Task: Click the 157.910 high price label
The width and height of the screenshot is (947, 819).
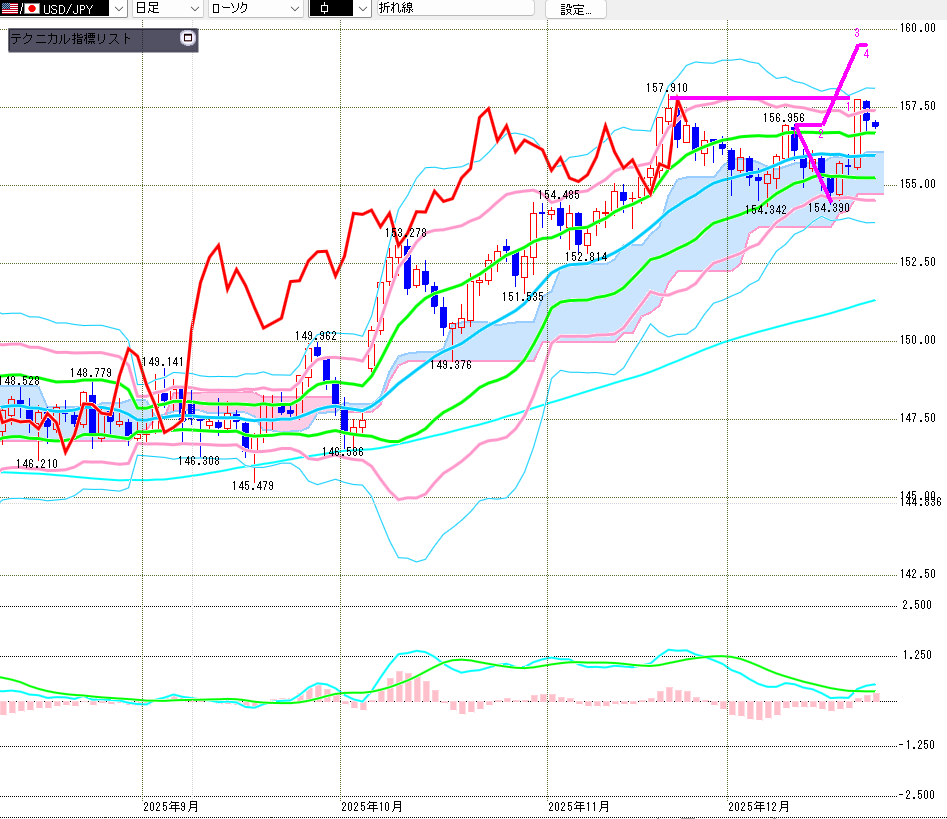Action: coord(666,88)
